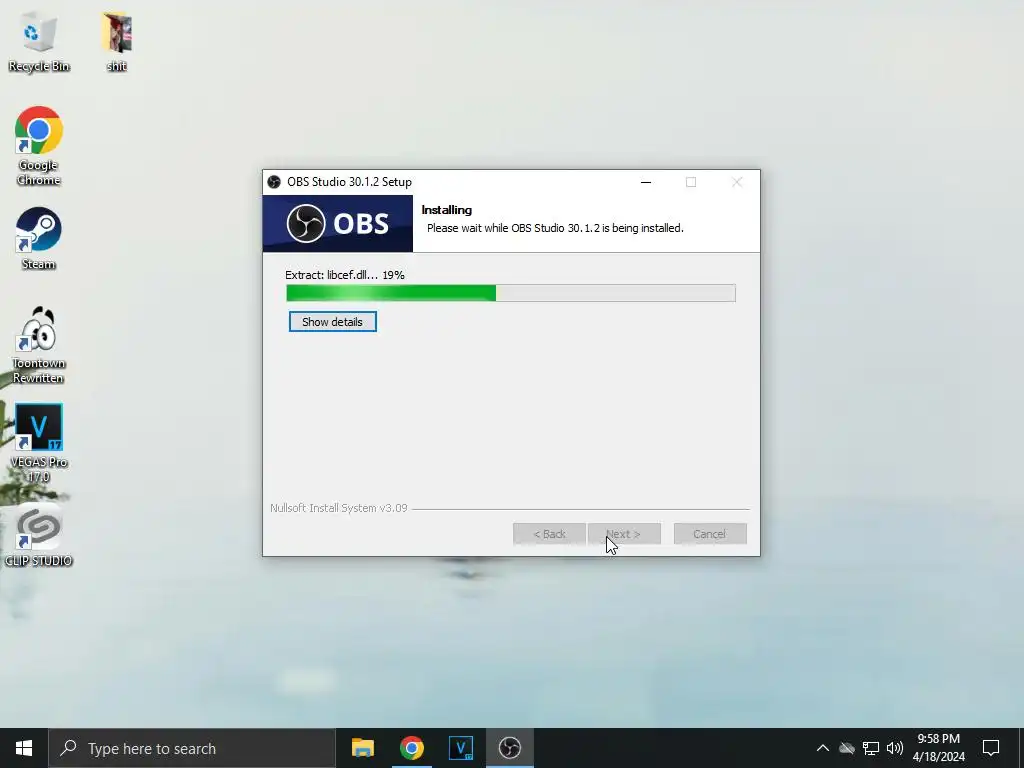Select the Google Chrome desktop shortcut

[39, 146]
